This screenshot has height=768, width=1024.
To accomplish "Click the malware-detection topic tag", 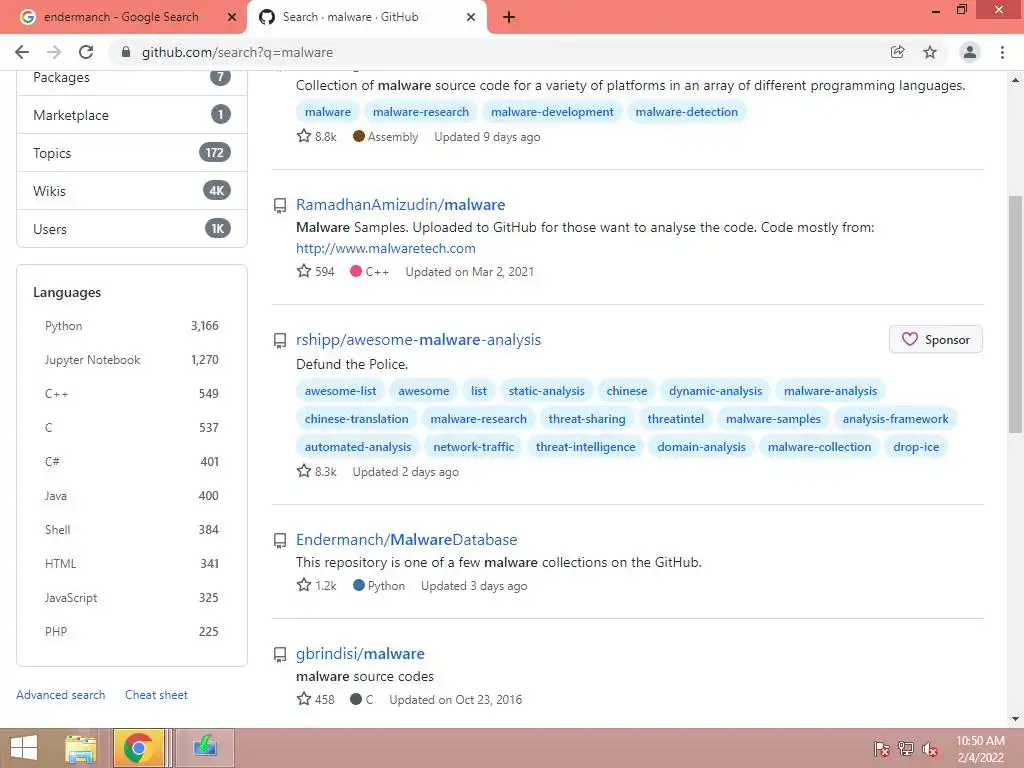I will point(686,112).
